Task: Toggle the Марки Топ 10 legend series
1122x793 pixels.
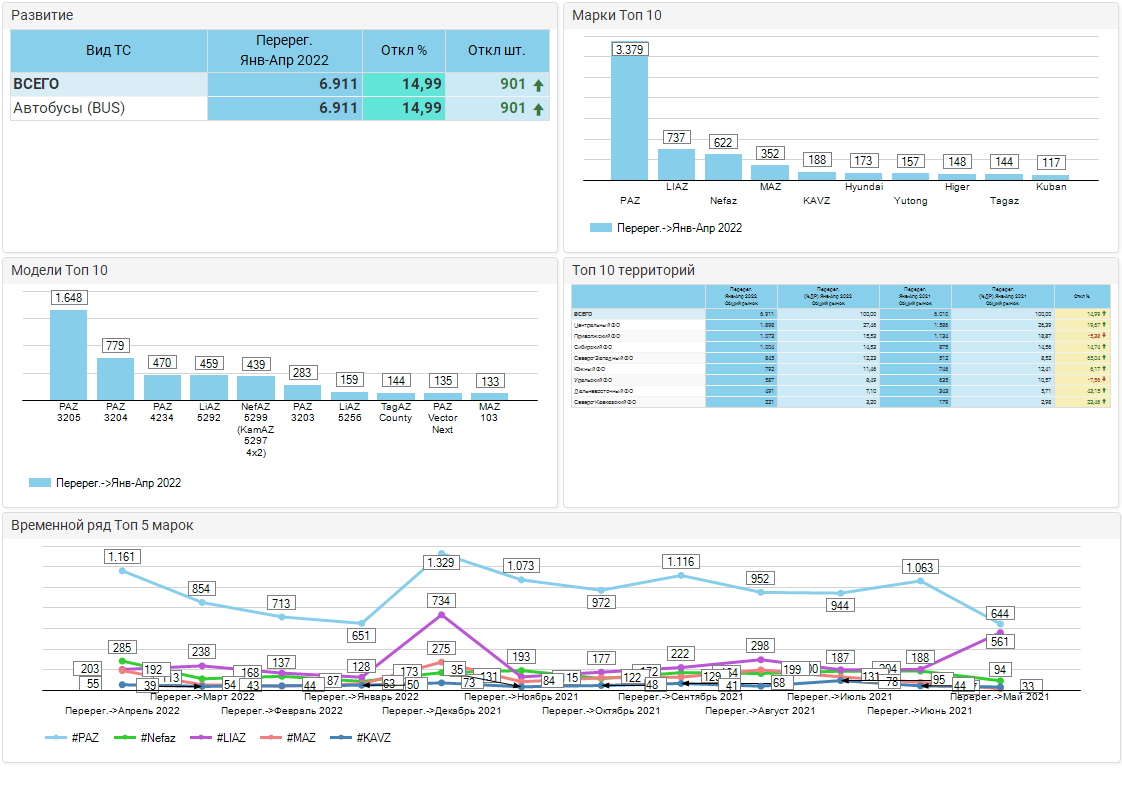Action: coord(600,228)
